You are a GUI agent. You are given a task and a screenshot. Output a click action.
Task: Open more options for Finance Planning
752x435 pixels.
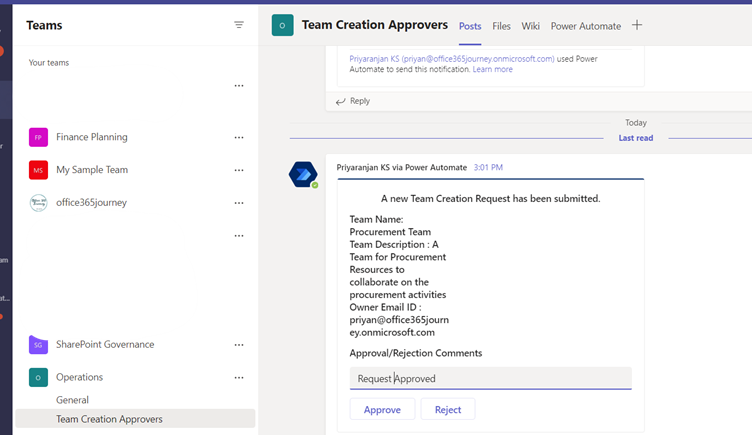coord(239,138)
